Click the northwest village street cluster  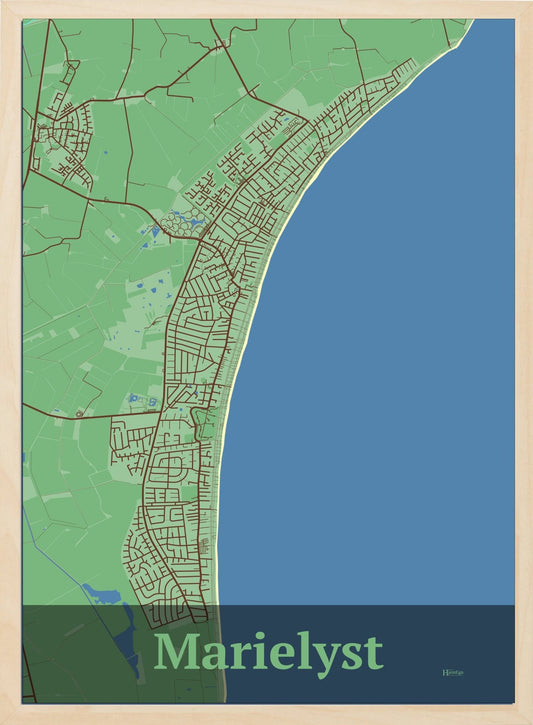64,141
